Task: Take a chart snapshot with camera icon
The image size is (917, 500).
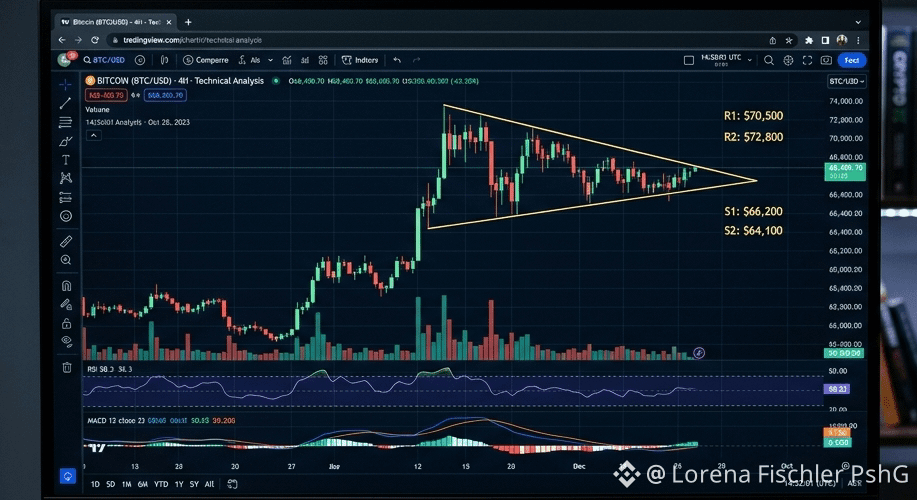Action: click(826, 60)
